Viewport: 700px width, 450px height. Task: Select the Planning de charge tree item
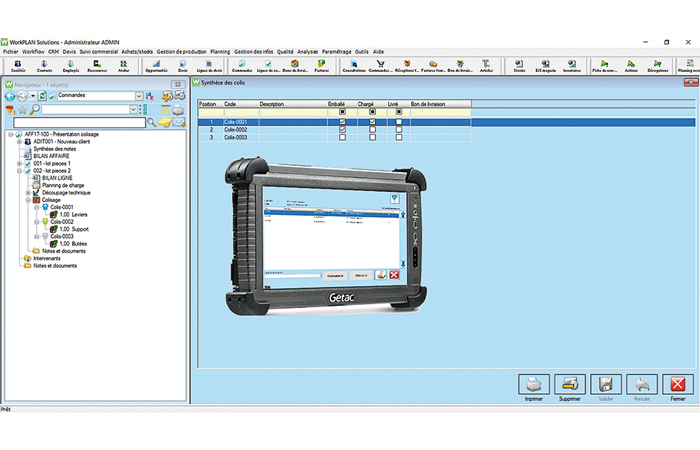tap(63, 185)
